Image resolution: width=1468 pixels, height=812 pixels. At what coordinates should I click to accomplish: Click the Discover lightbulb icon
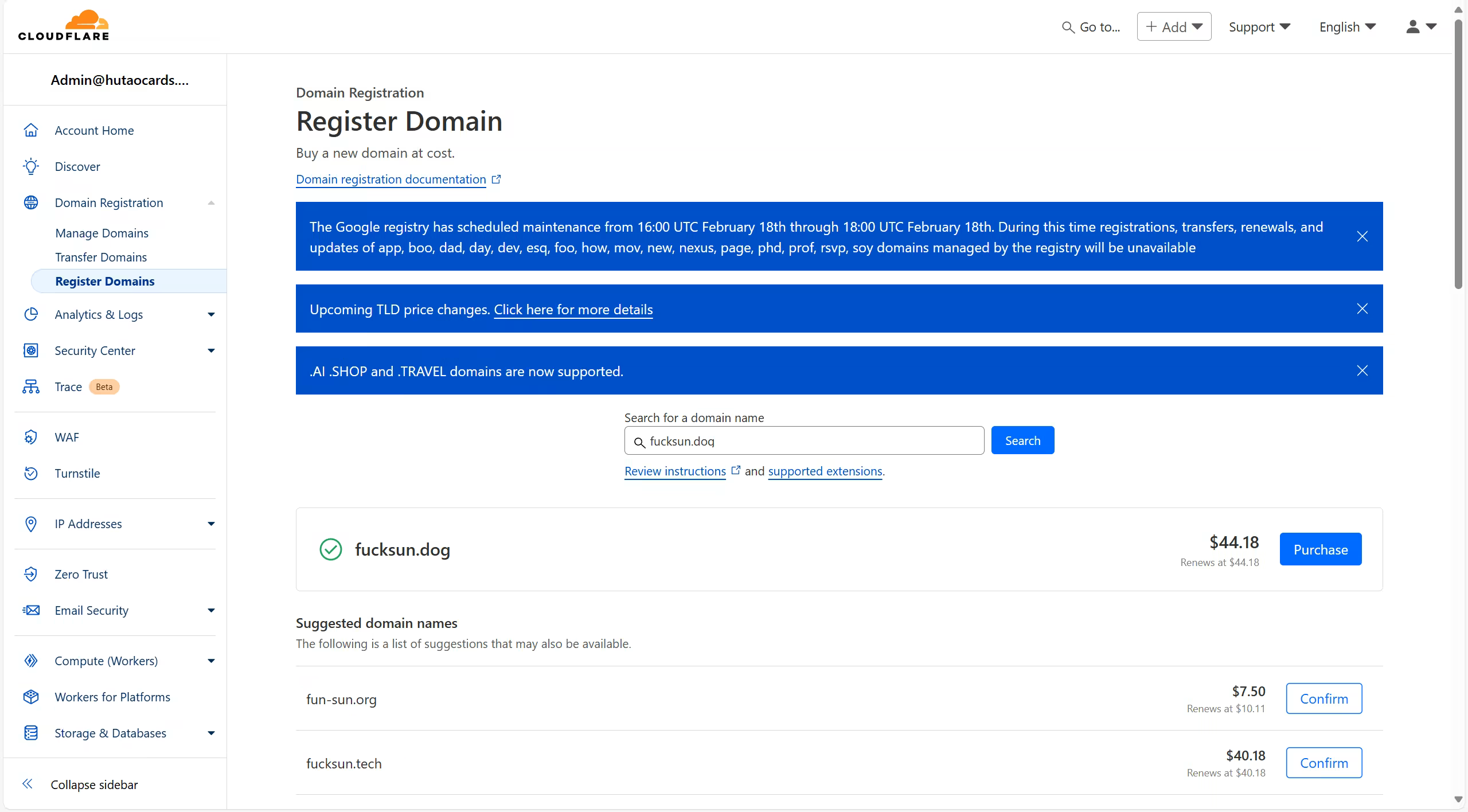coord(31,166)
